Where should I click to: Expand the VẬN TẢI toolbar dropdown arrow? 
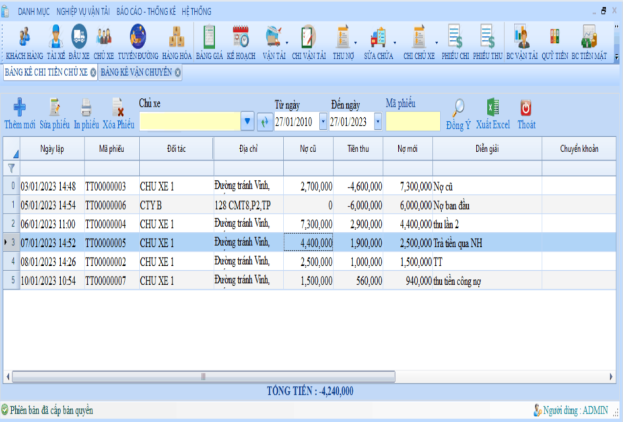click(287, 43)
